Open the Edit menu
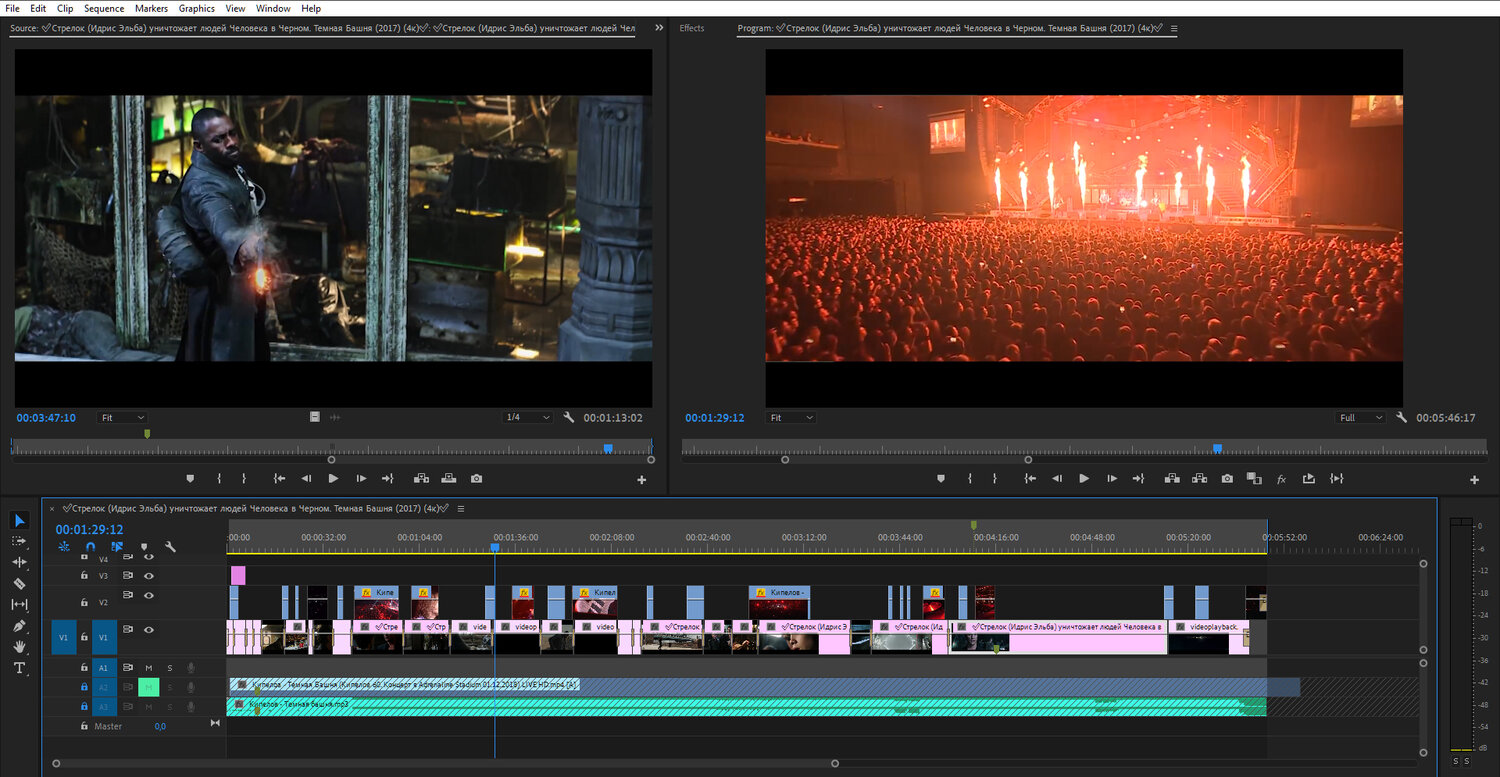 [38, 8]
